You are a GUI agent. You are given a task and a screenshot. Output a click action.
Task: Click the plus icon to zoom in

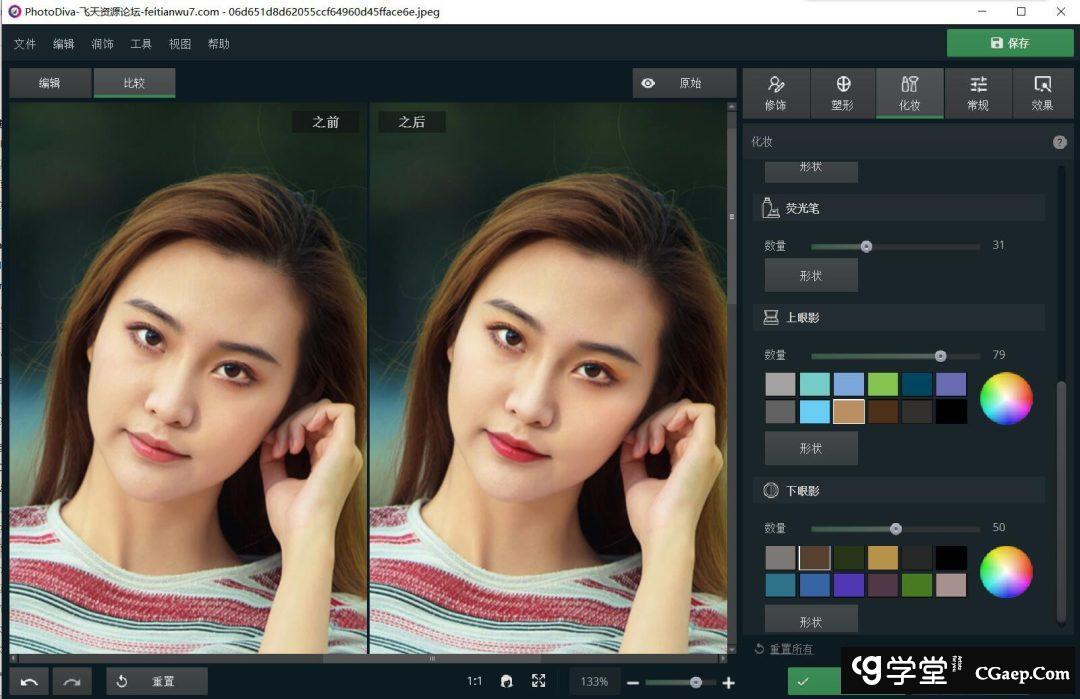click(728, 682)
